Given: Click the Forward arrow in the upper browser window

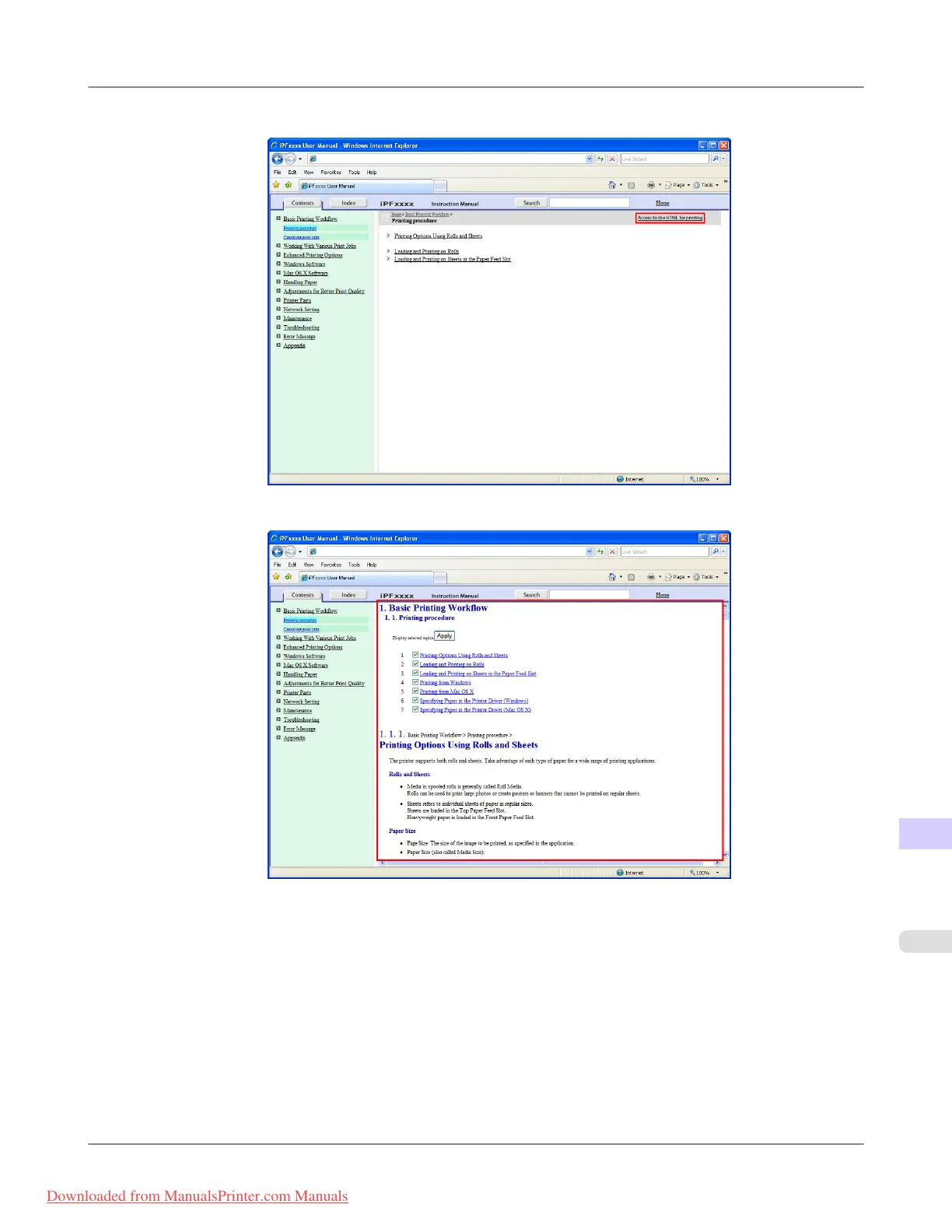Looking at the screenshot, I should click(290, 159).
